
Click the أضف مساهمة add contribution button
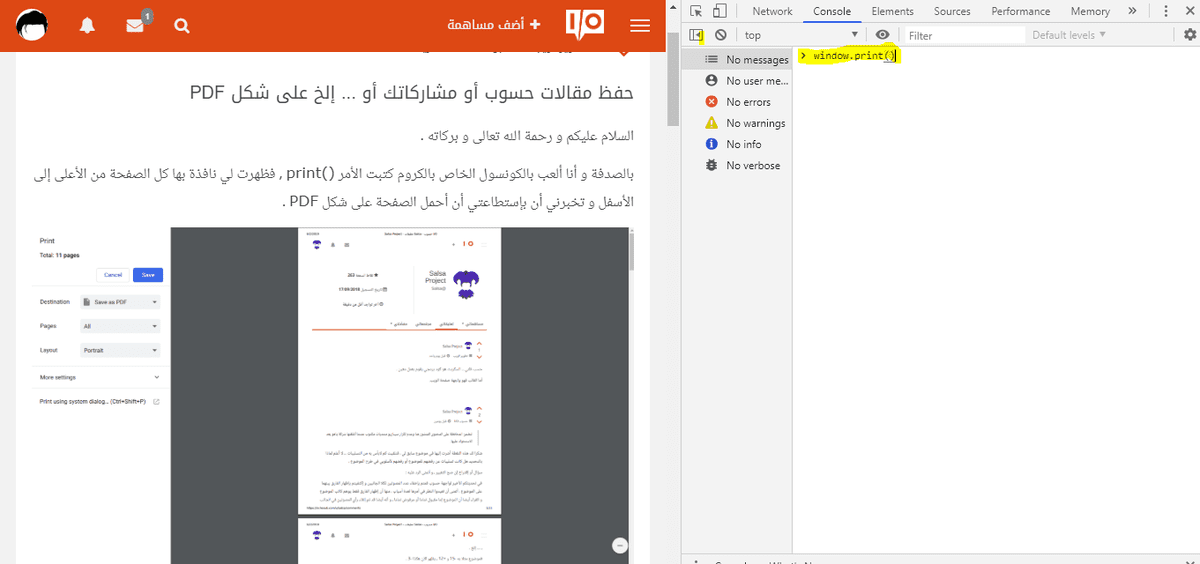click(x=493, y=25)
